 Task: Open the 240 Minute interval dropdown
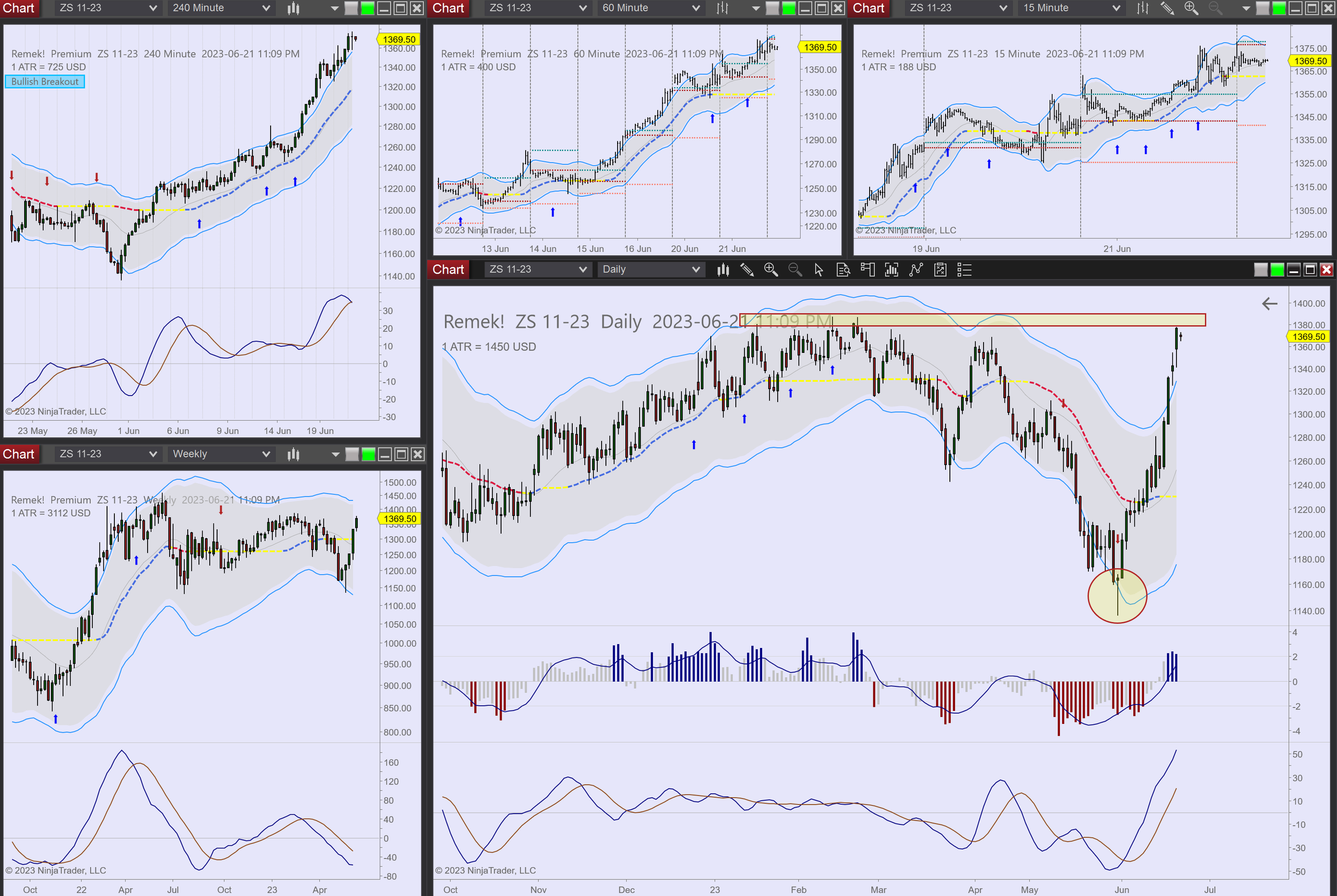tap(221, 8)
